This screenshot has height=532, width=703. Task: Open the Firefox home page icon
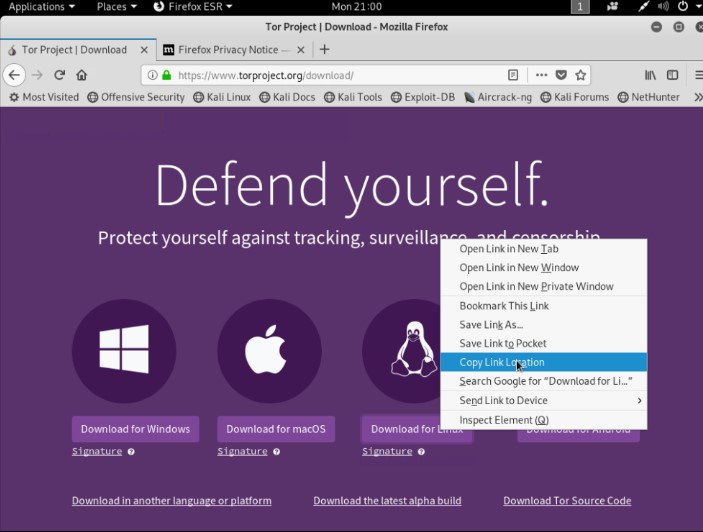[x=82, y=75]
